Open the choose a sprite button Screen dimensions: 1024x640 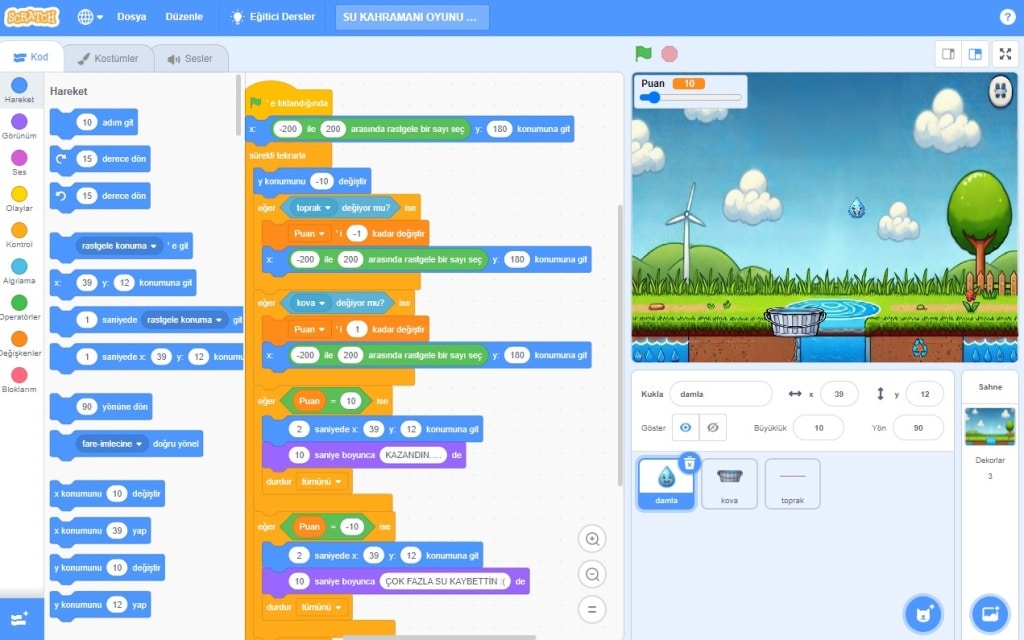922,613
